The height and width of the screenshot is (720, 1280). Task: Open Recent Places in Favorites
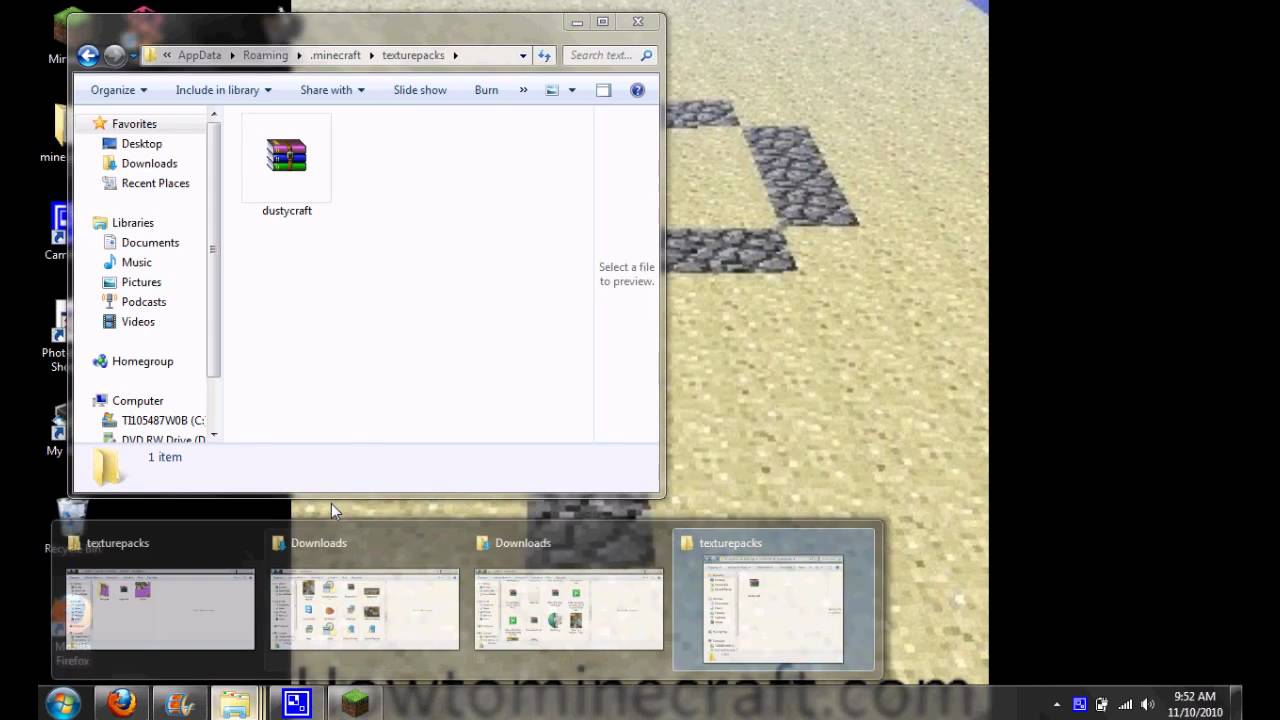pyautogui.click(x=155, y=183)
